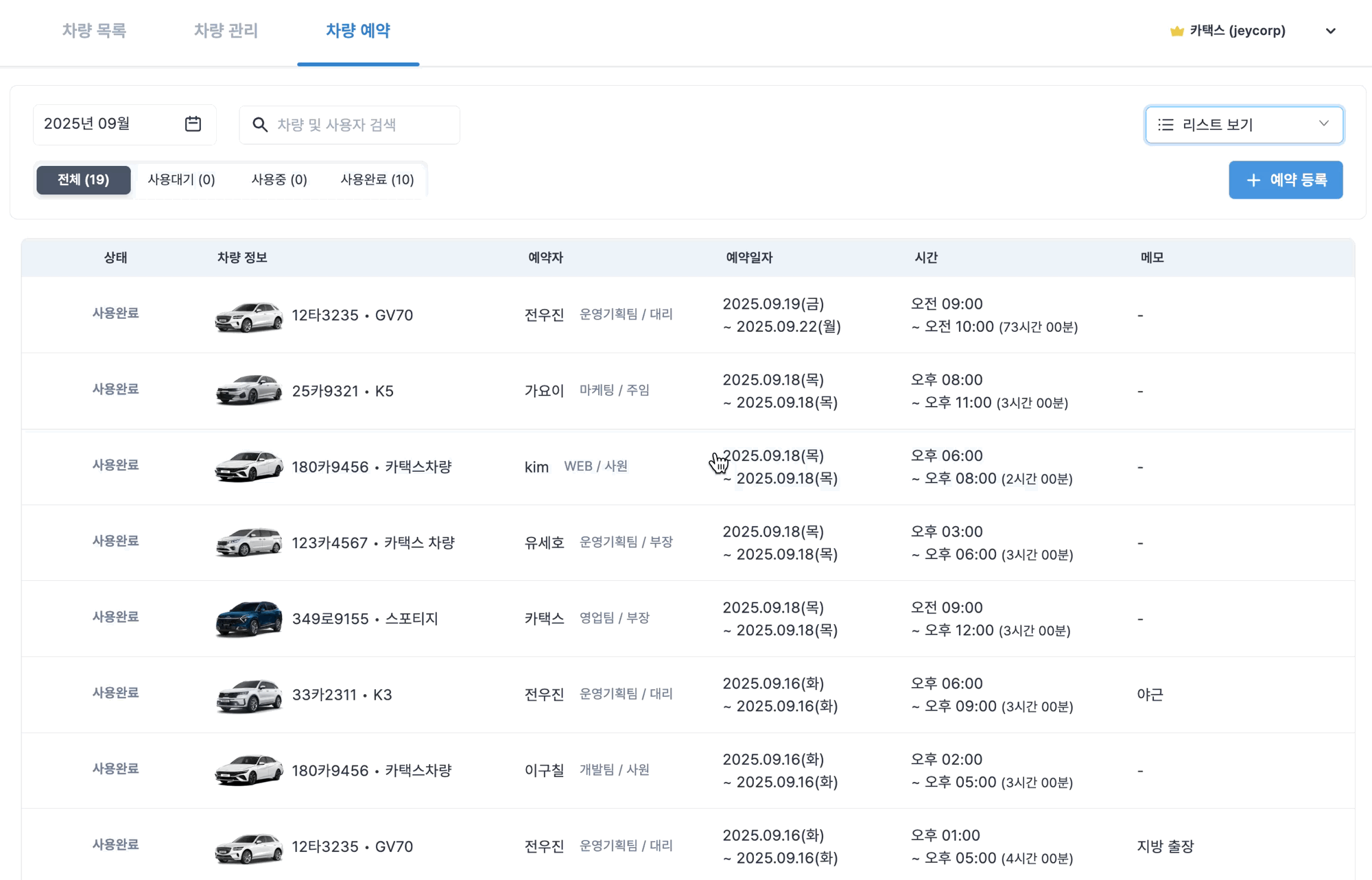Click the plus icon on 예약 등록
The height and width of the screenshot is (880, 1372).
point(1253,180)
